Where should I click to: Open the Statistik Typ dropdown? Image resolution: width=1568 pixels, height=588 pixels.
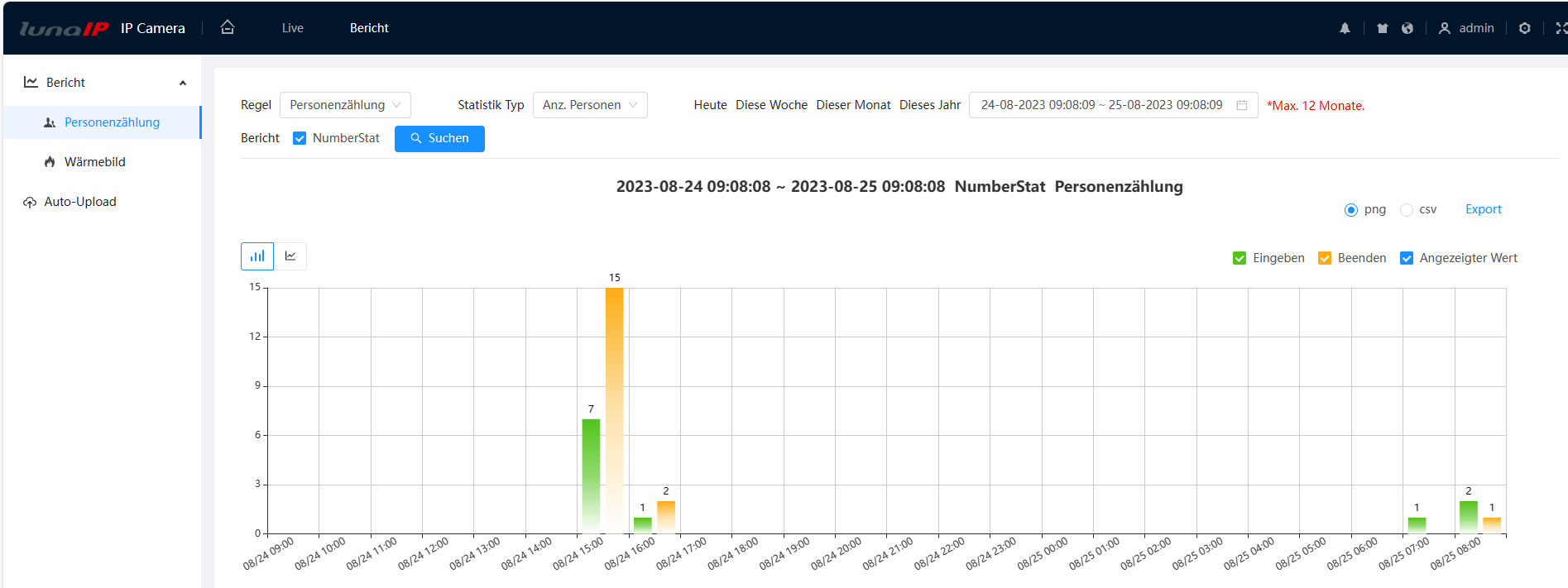(x=589, y=105)
